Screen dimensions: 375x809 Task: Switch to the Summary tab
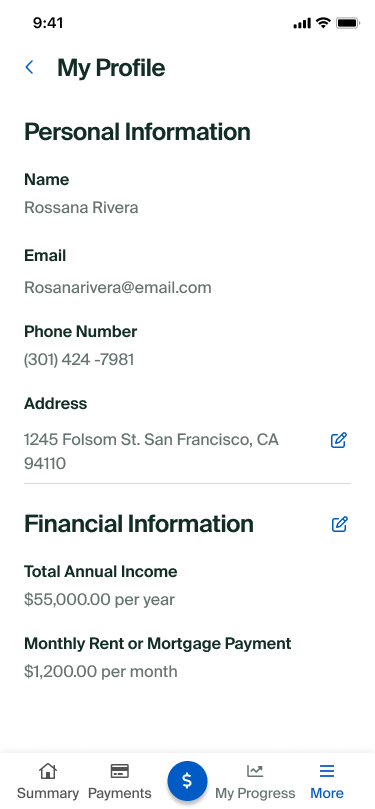(x=48, y=793)
